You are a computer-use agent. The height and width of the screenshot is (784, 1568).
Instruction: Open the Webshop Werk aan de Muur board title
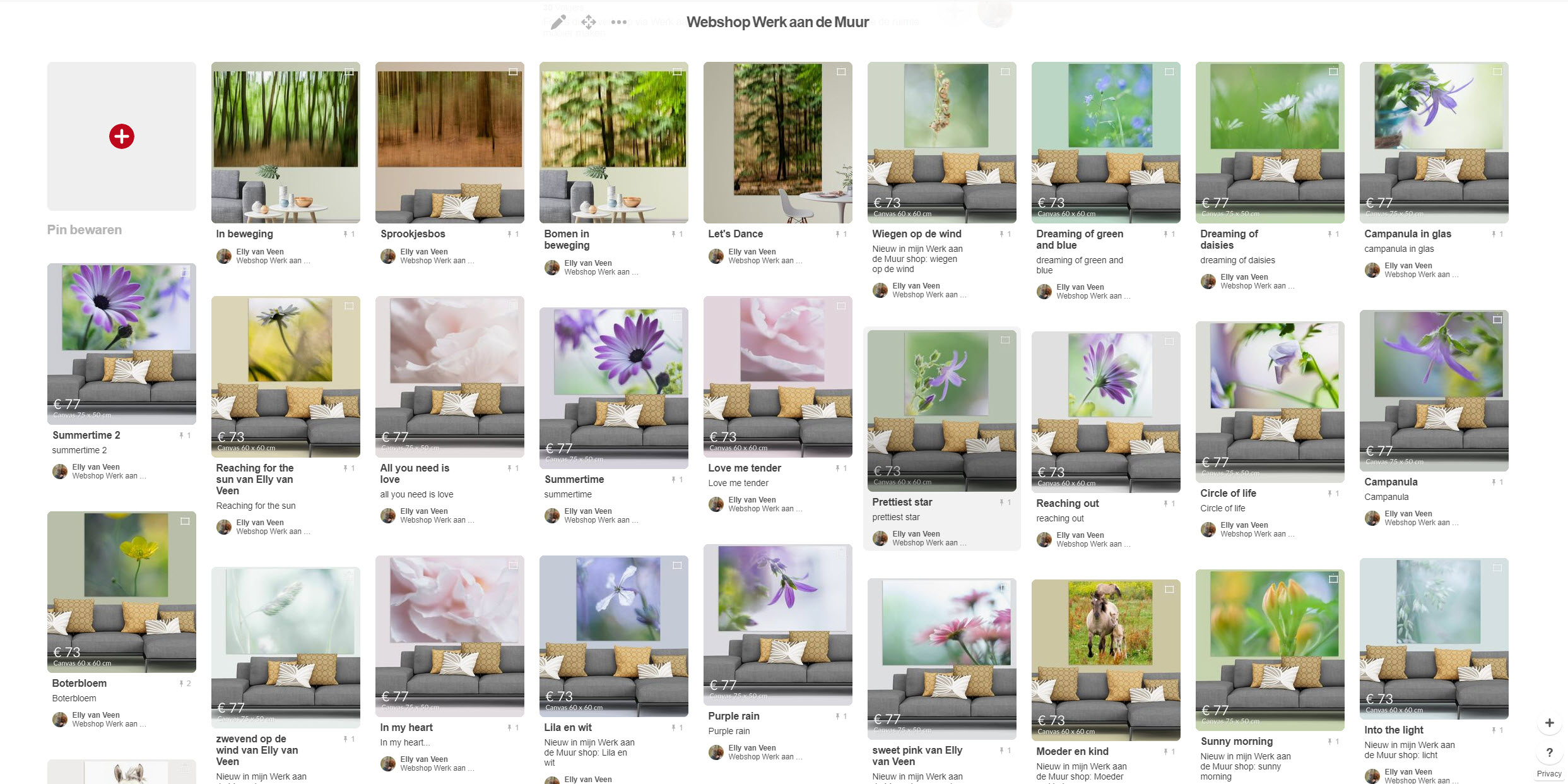click(x=777, y=22)
